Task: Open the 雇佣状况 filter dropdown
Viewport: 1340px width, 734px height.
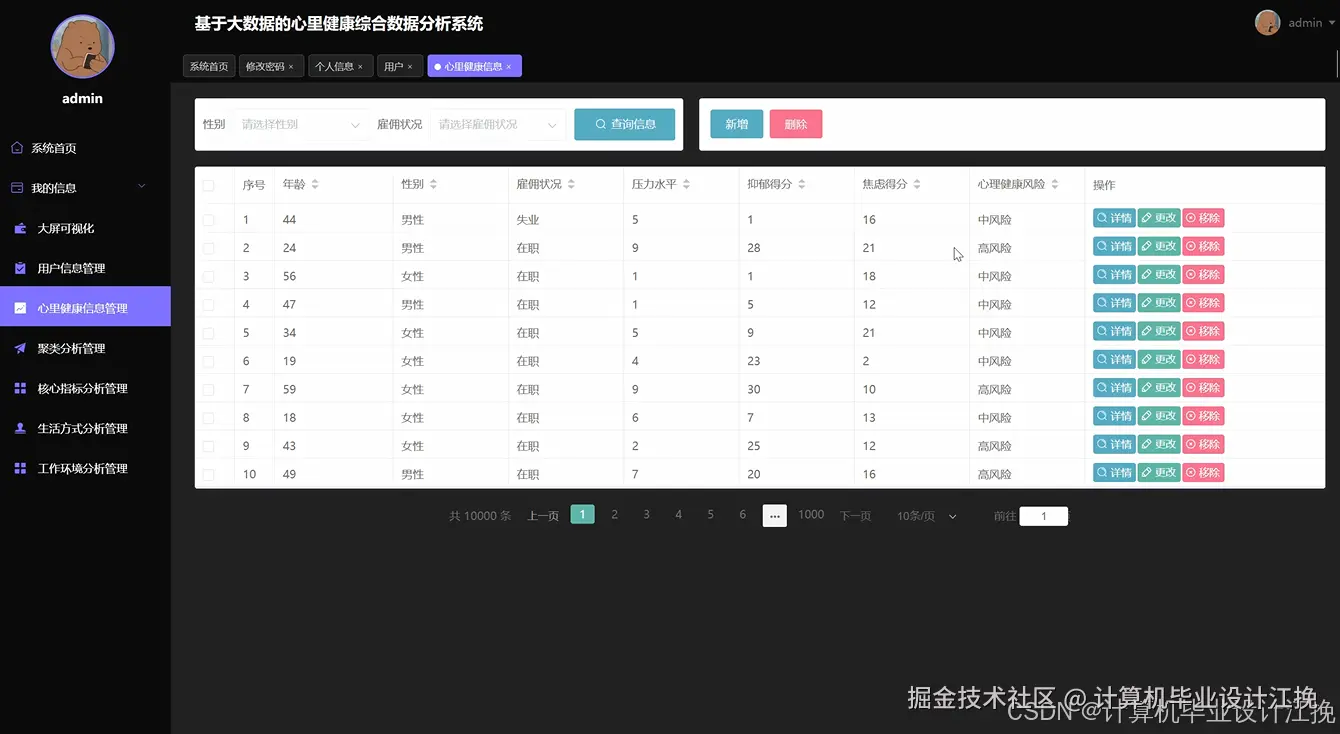Action: 498,125
